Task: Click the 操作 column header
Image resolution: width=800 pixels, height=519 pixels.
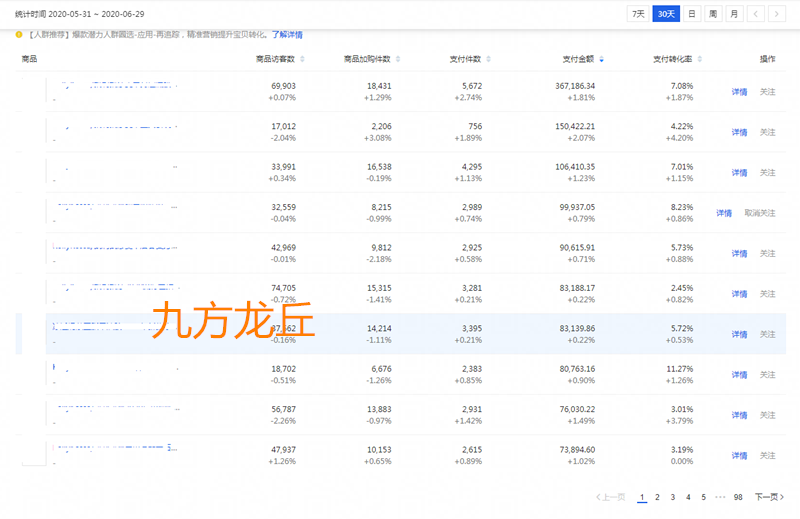Action: (x=767, y=59)
